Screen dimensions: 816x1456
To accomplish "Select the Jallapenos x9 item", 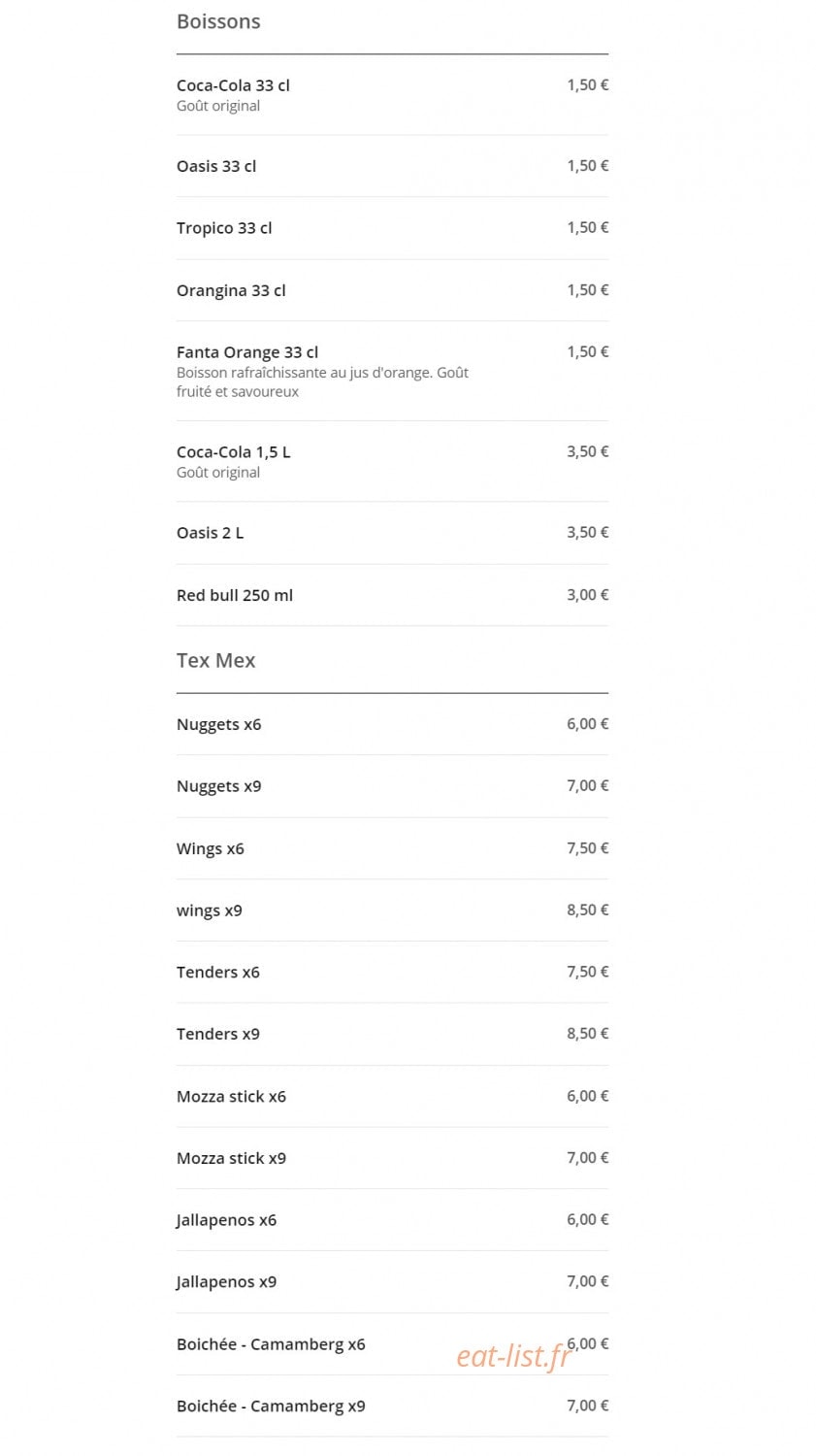I will point(392,1282).
